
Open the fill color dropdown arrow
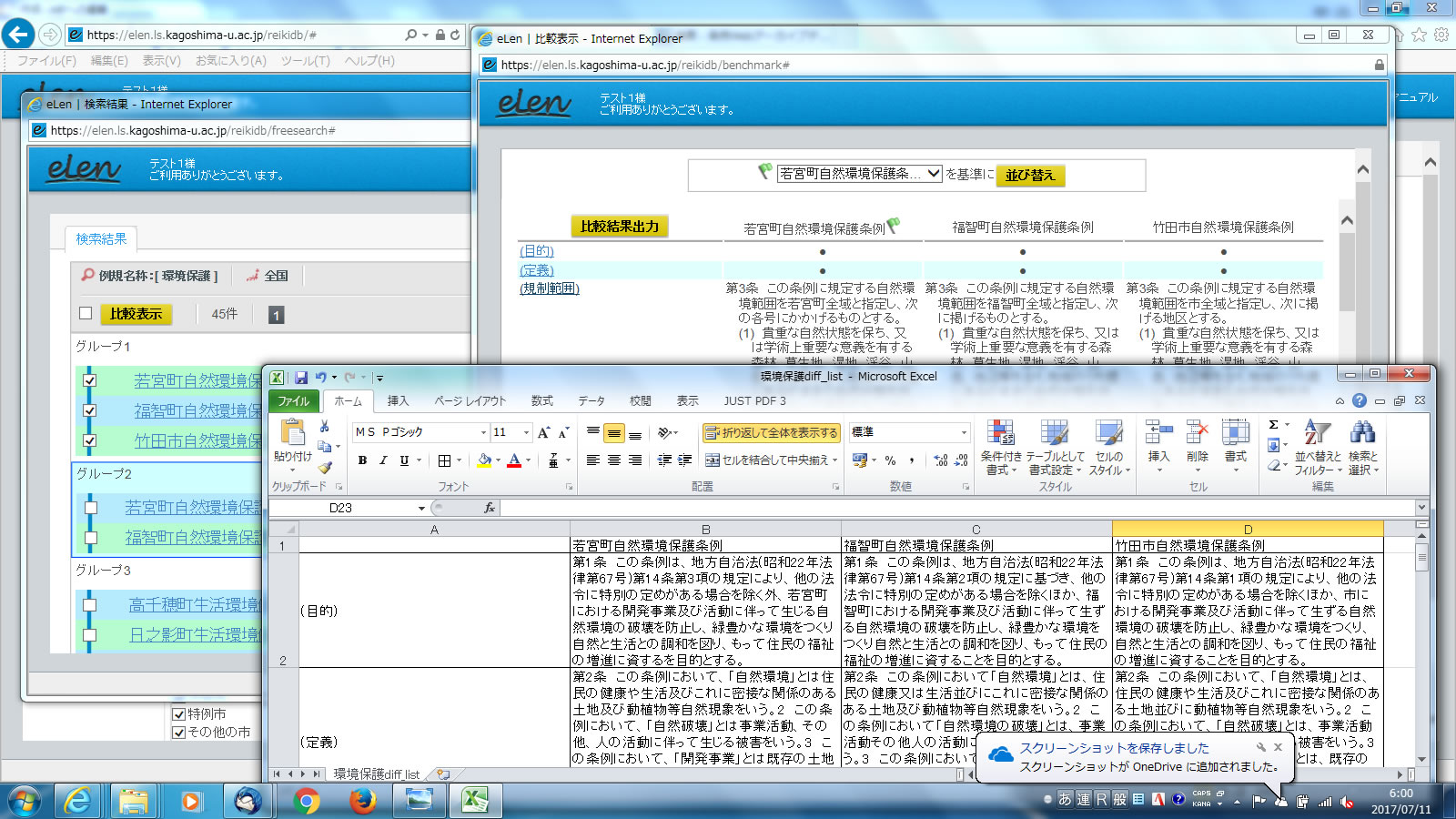498,460
